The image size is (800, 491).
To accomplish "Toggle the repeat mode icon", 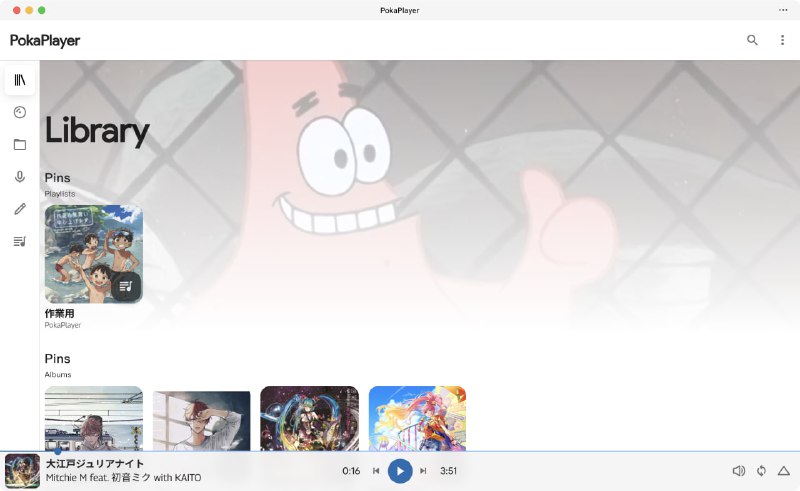I will click(x=761, y=471).
